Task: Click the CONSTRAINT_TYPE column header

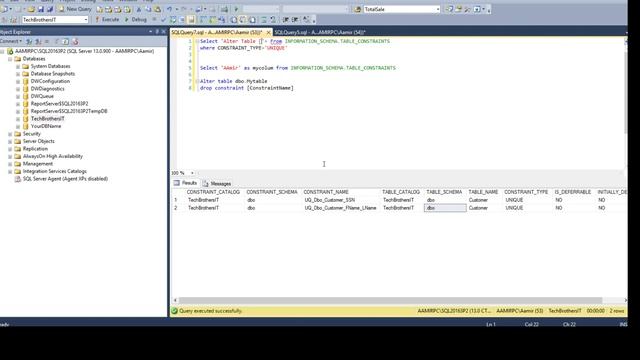Action: [x=526, y=192]
